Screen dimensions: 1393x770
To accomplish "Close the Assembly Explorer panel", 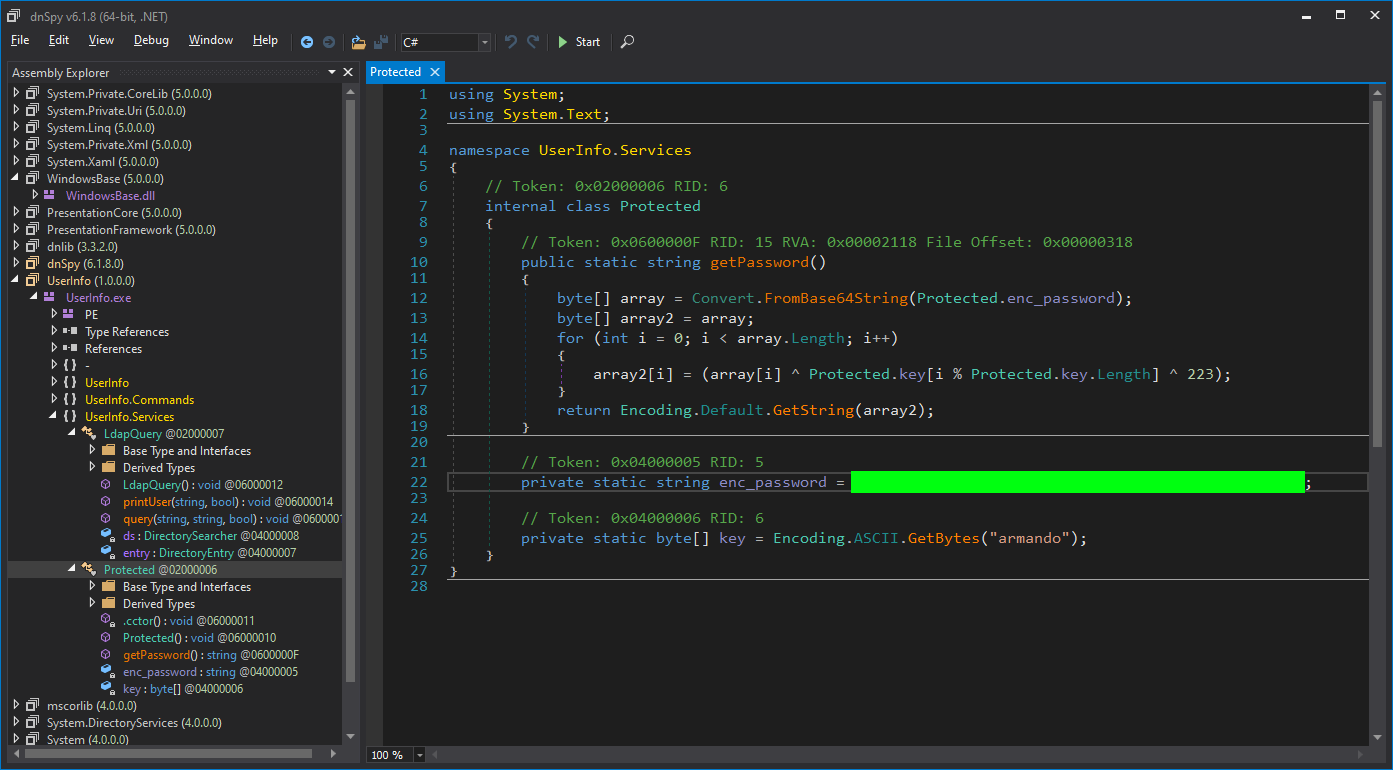I will click(348, 72).
